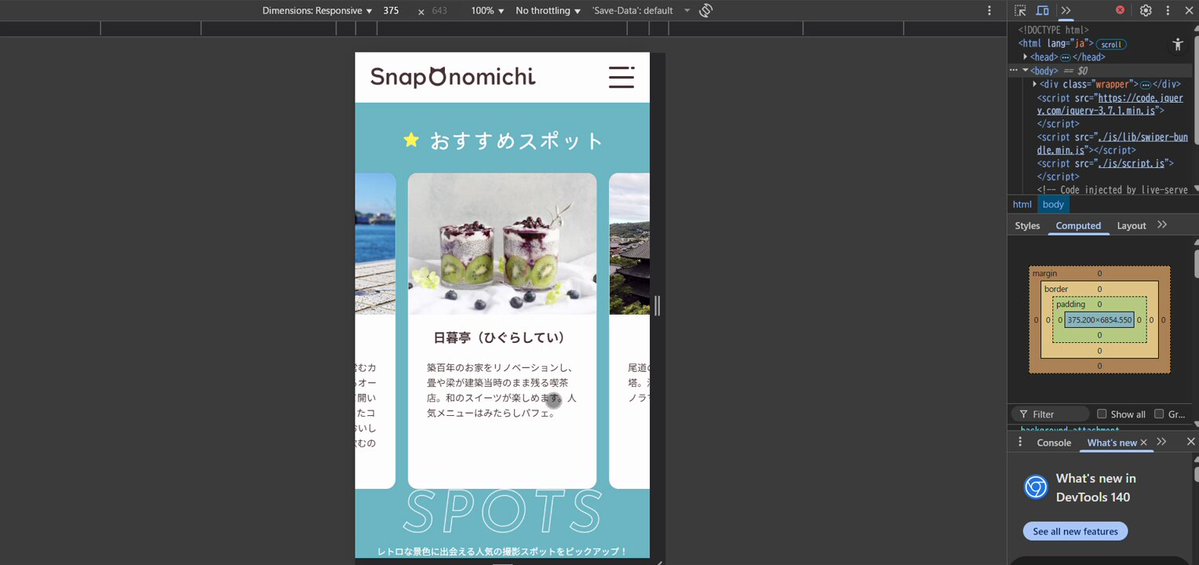The image size is (1199, 565).
Task: Toggle the device toolbar icon
Action: pyautogui.click(x=1042, y=11)
